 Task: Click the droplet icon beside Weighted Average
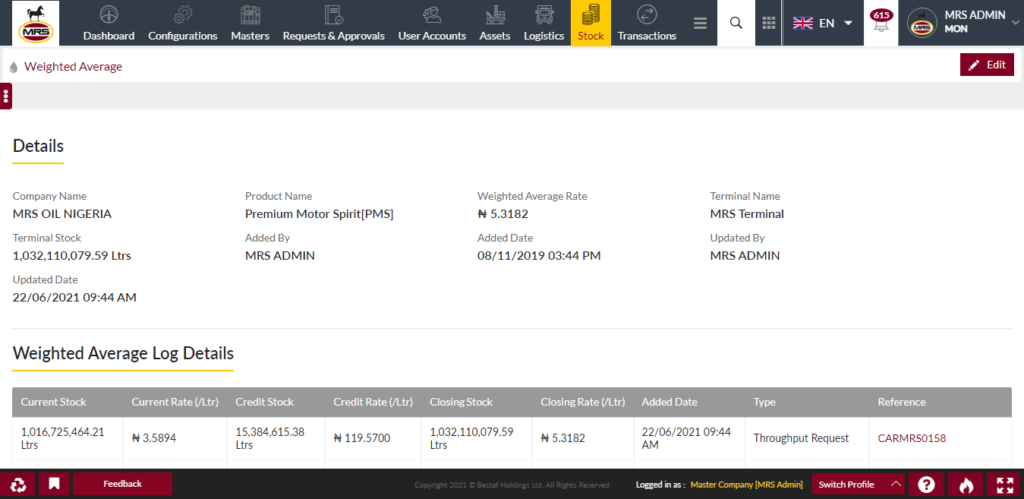[x=14, y=67]
